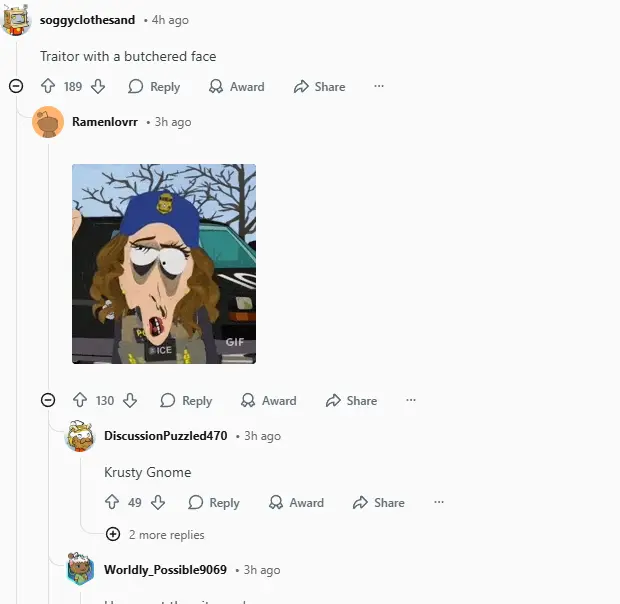Collapse soggyclothesand's comment thread

click(x=16, y=87)
